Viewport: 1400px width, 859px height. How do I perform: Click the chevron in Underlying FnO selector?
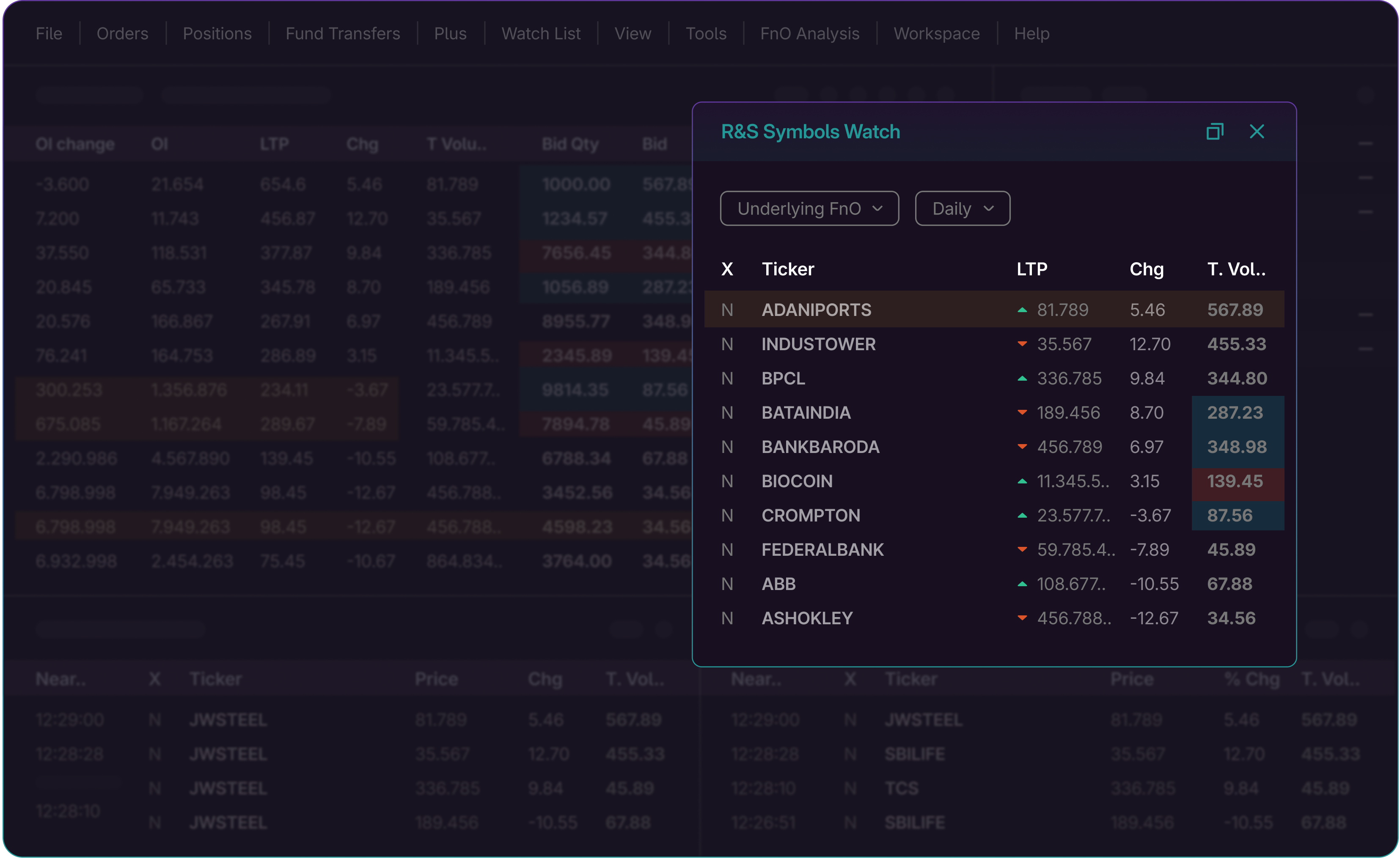point(877,209)
